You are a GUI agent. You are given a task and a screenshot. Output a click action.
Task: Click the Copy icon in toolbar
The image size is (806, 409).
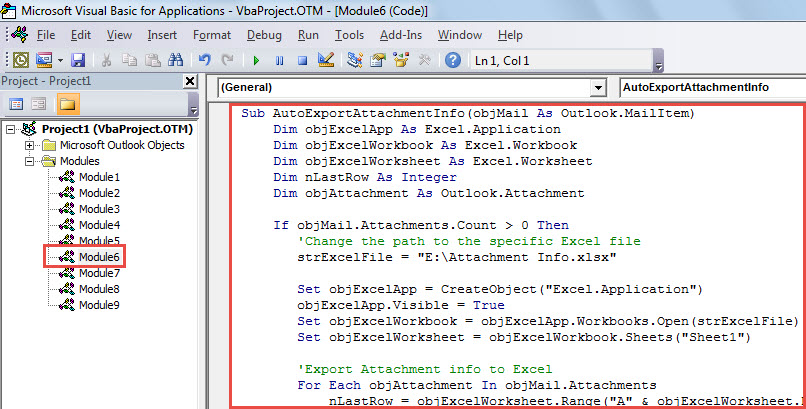coord(129,60)
